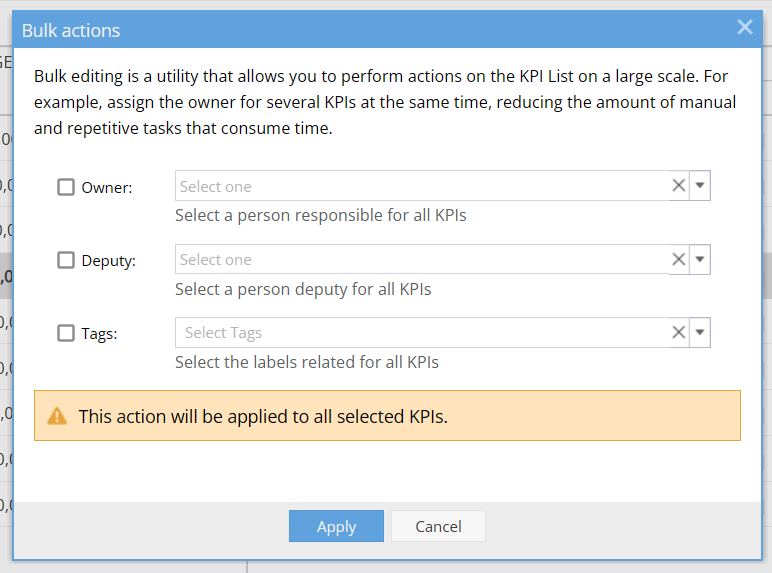Clear the Deputy field with its X icon
This screenshot has height=573, width=772.
pos(678,259)
